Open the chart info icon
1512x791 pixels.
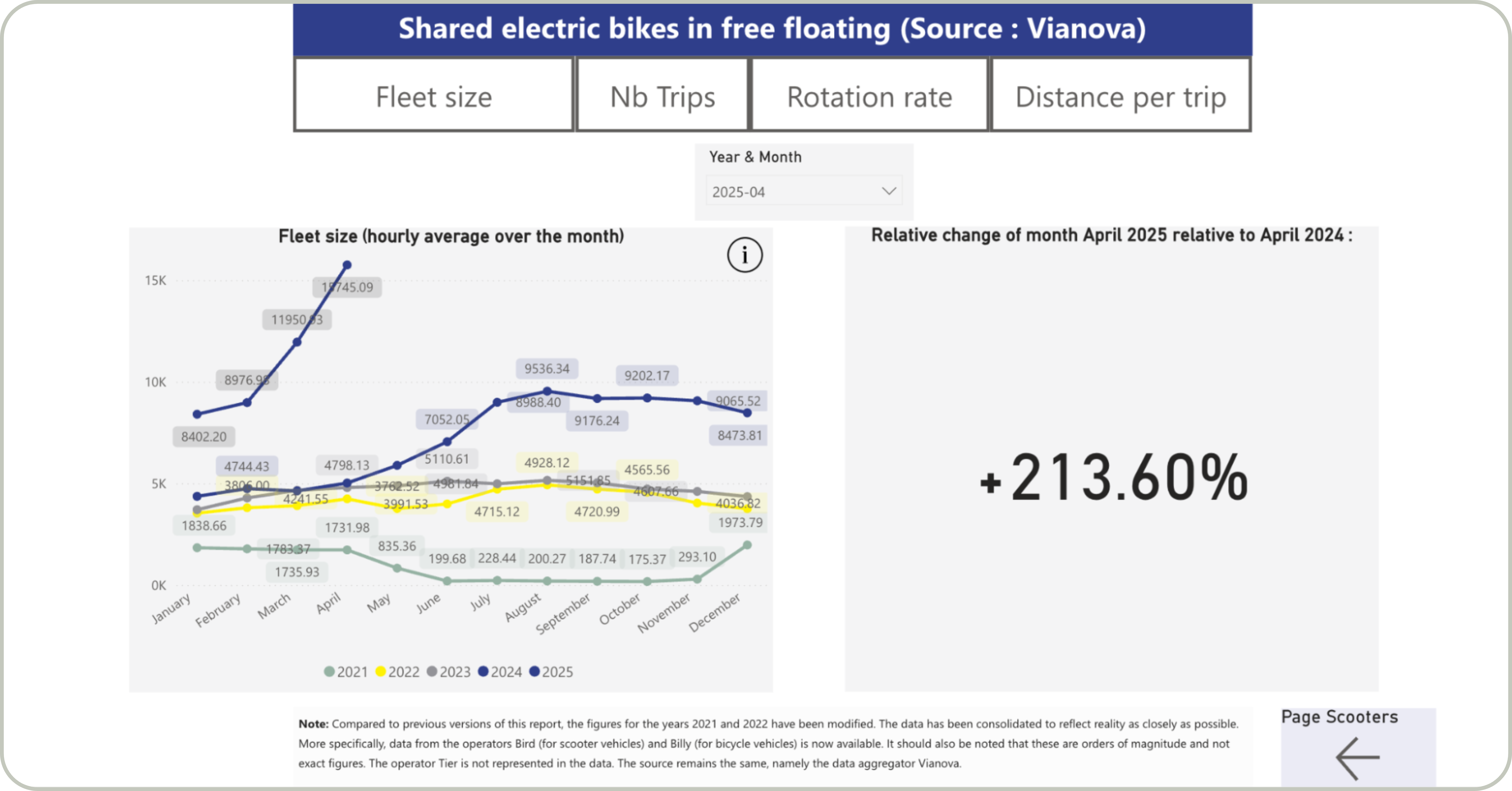[x=744, y=255]
